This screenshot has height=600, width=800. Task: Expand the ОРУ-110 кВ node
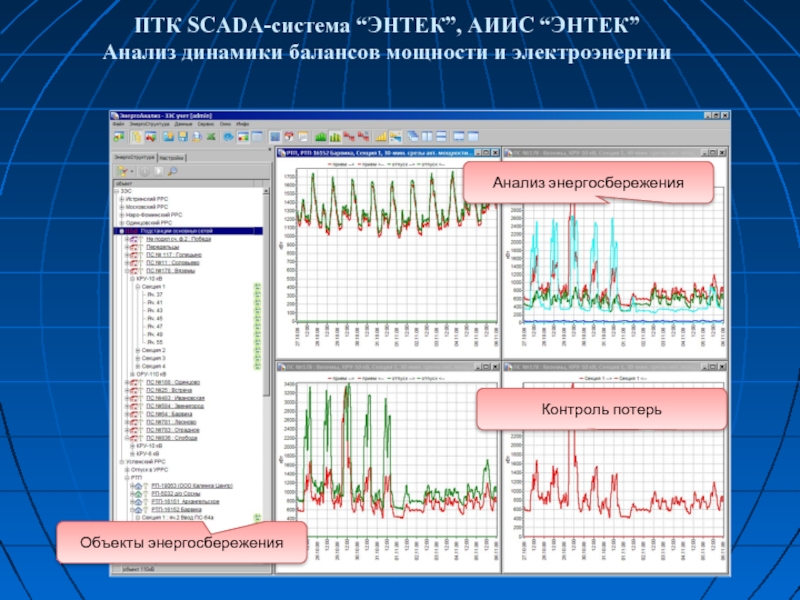(x=132, y=374)
